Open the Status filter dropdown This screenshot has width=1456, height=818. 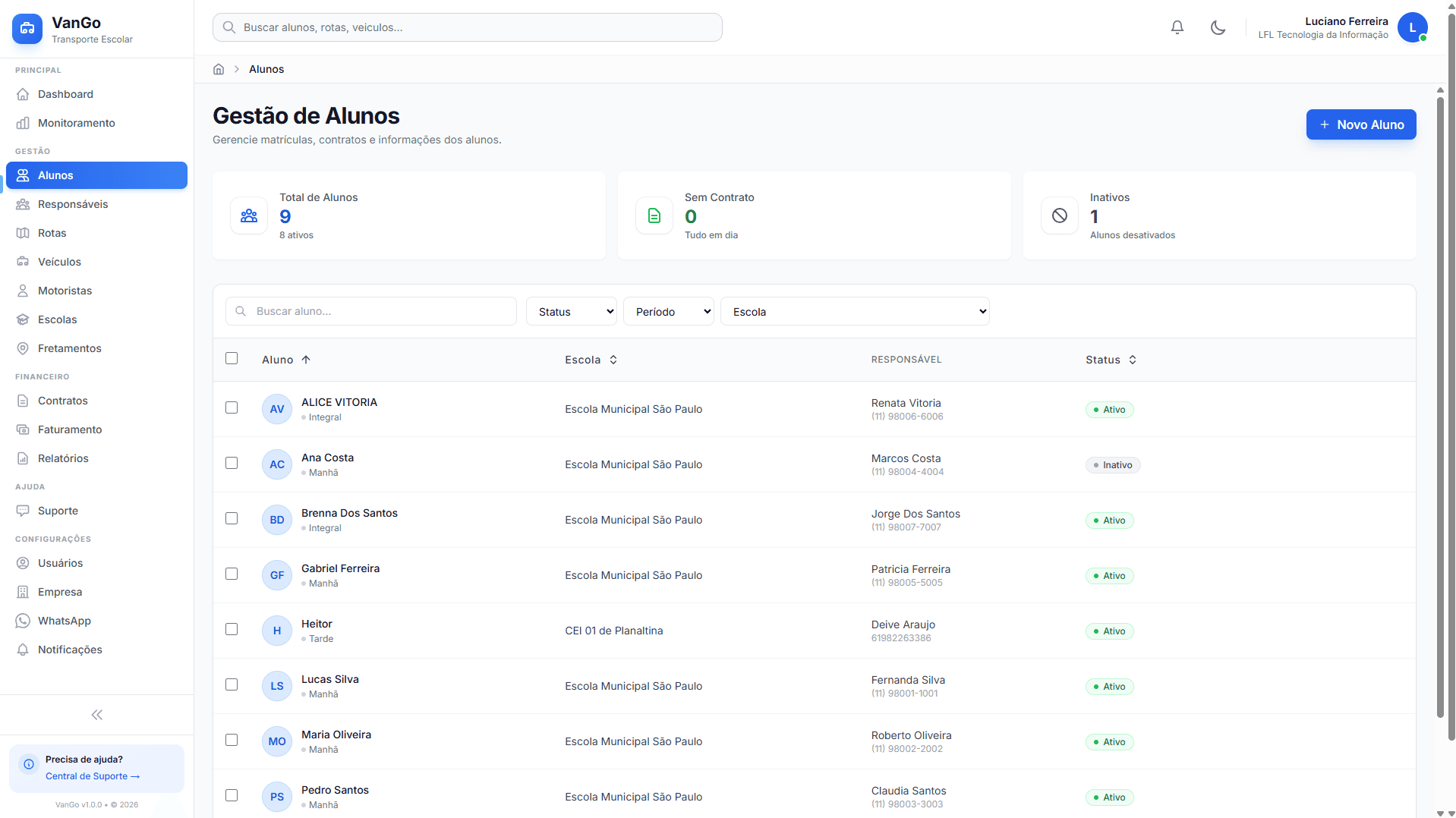[571, 311]
